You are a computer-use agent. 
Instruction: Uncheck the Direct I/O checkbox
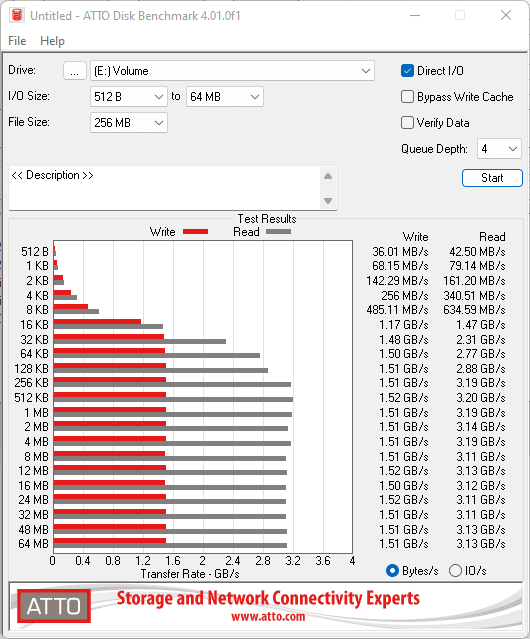pos(407,71)
